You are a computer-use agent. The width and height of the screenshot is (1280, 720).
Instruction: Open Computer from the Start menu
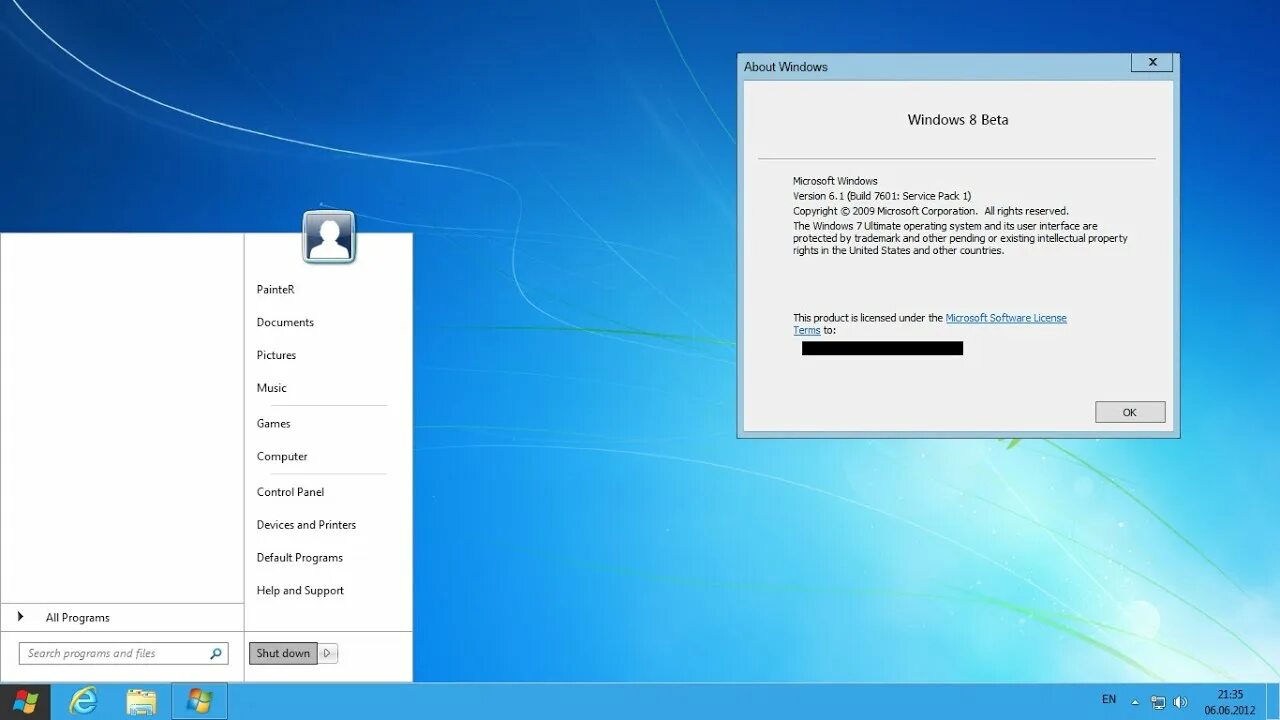[x=282, y=456]
